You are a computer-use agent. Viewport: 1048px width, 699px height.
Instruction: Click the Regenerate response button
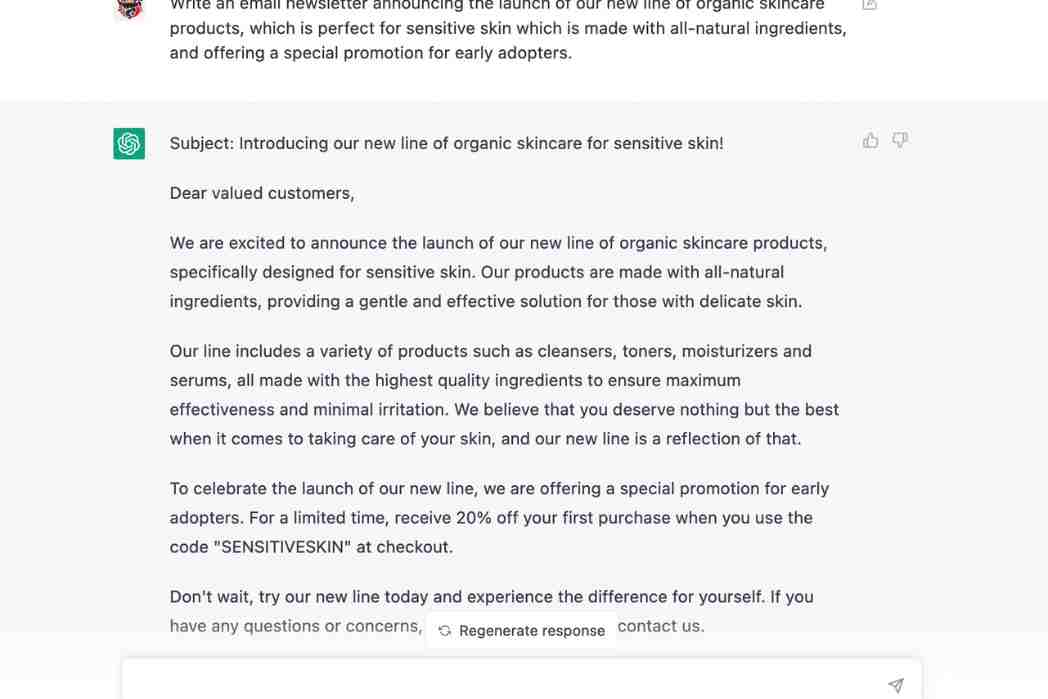point(520,630)
